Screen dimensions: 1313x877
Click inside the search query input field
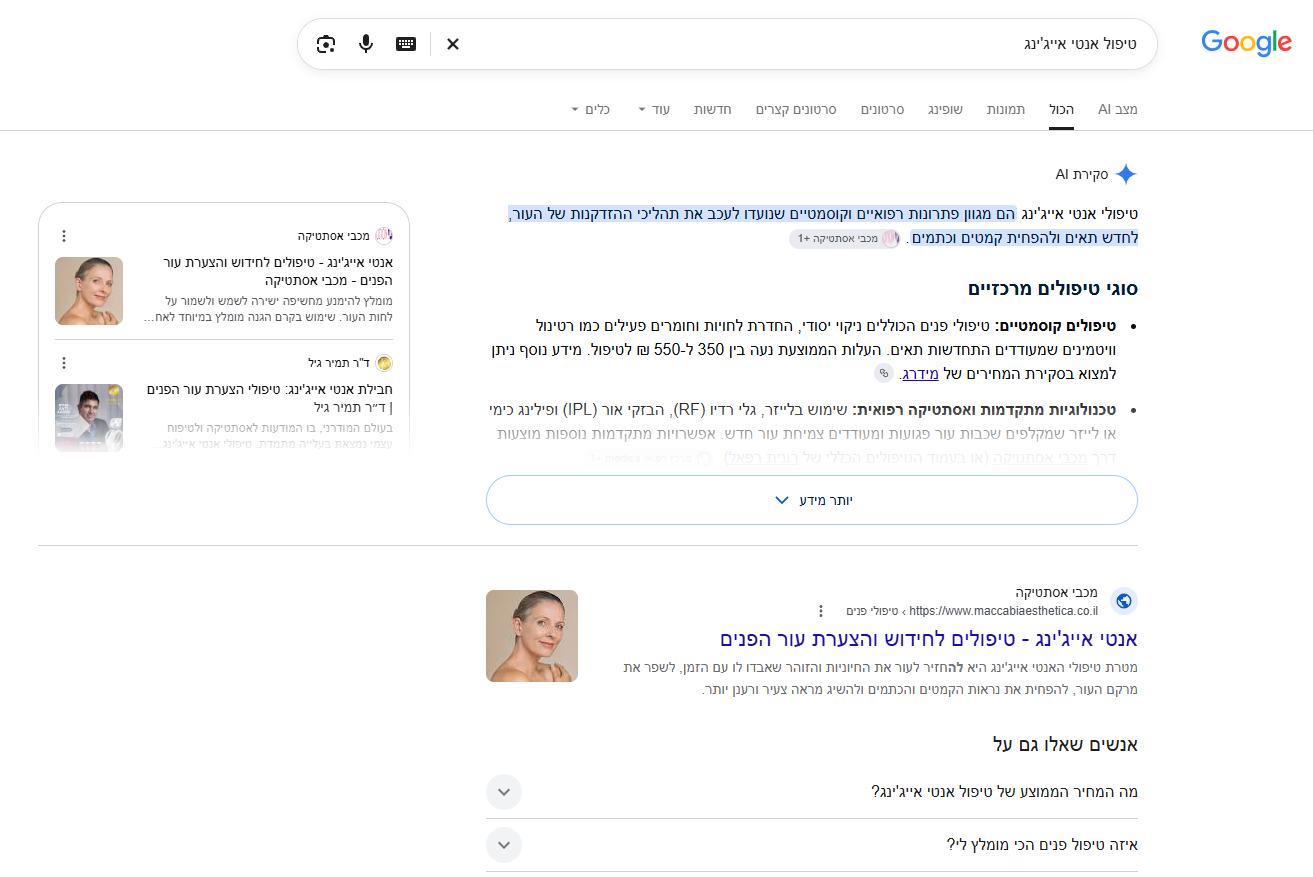800,44
